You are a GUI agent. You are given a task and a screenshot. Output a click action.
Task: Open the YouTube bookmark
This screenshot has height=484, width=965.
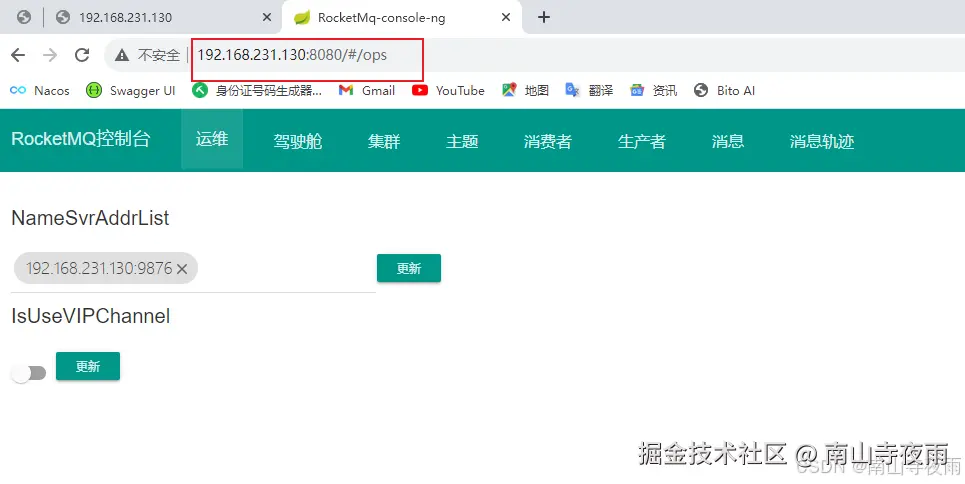tap(448, 91)
